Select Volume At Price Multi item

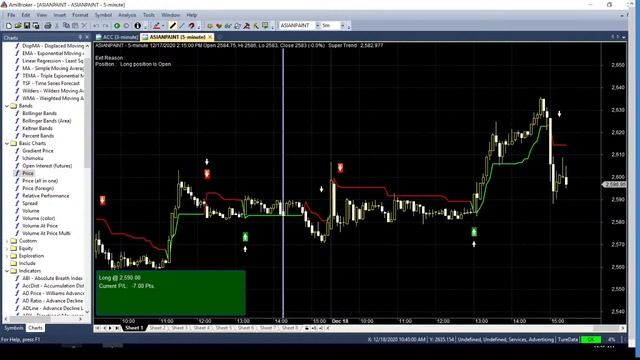pos(46,233)
